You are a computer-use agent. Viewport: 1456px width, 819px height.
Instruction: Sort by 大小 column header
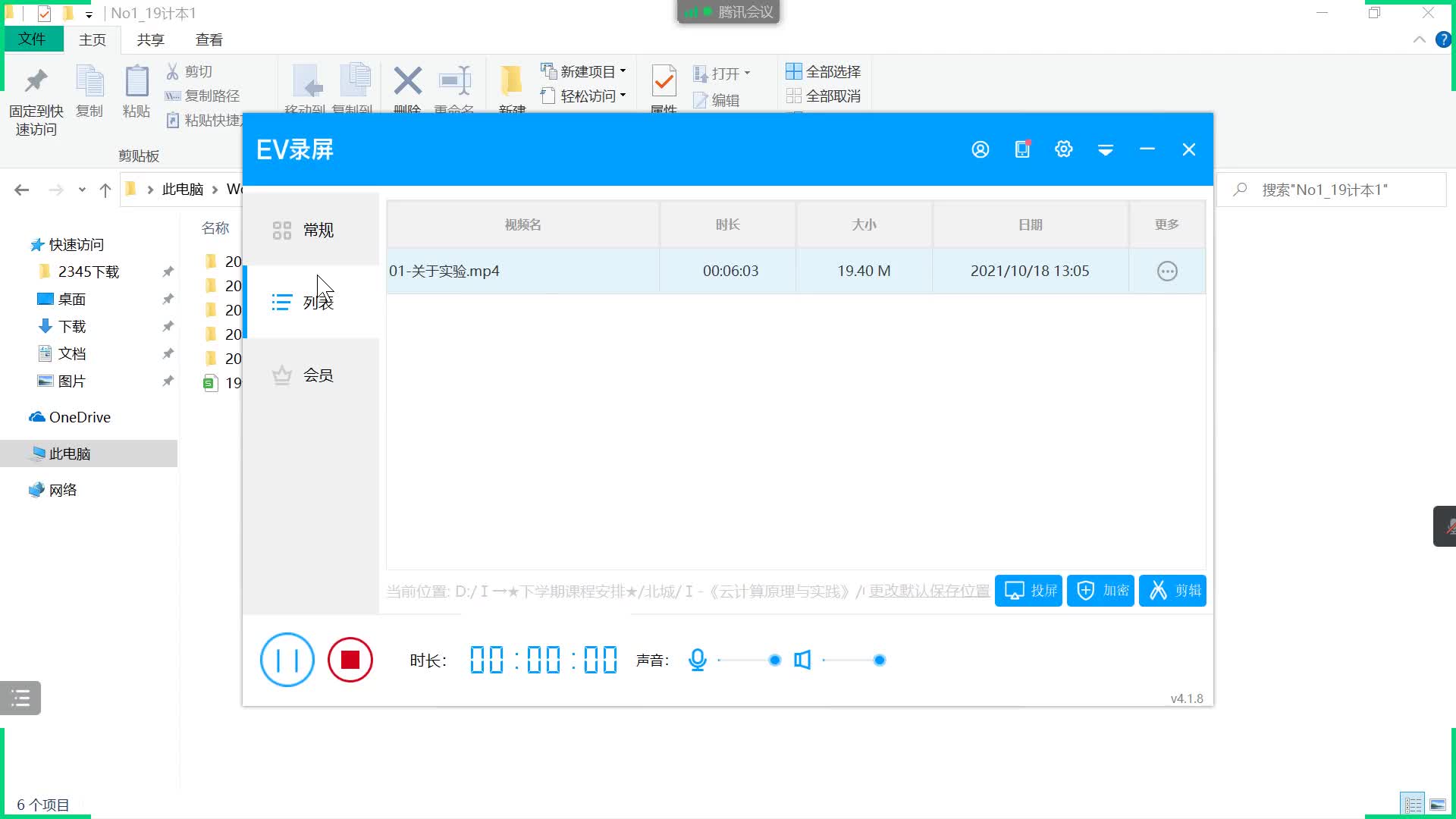[864, 224]
